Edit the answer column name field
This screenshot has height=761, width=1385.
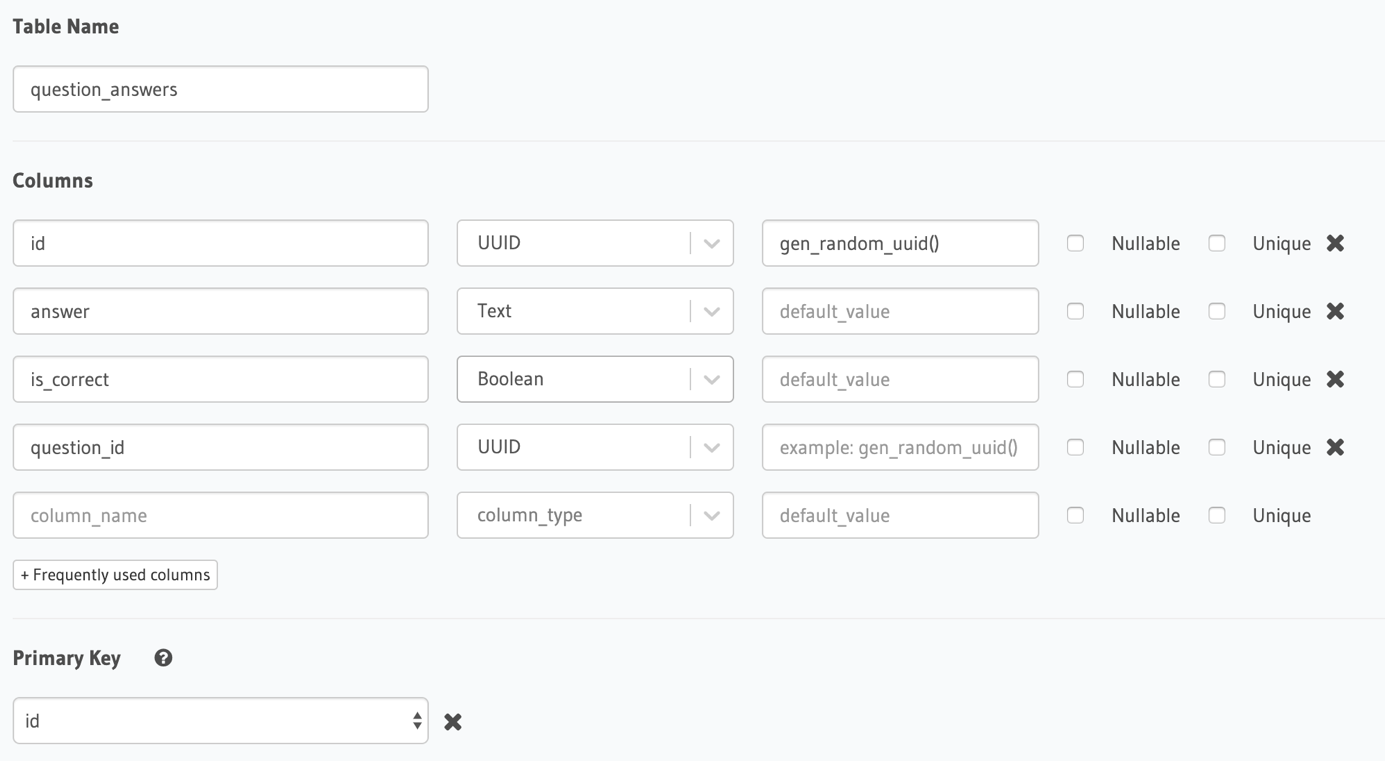coord(220,311)
